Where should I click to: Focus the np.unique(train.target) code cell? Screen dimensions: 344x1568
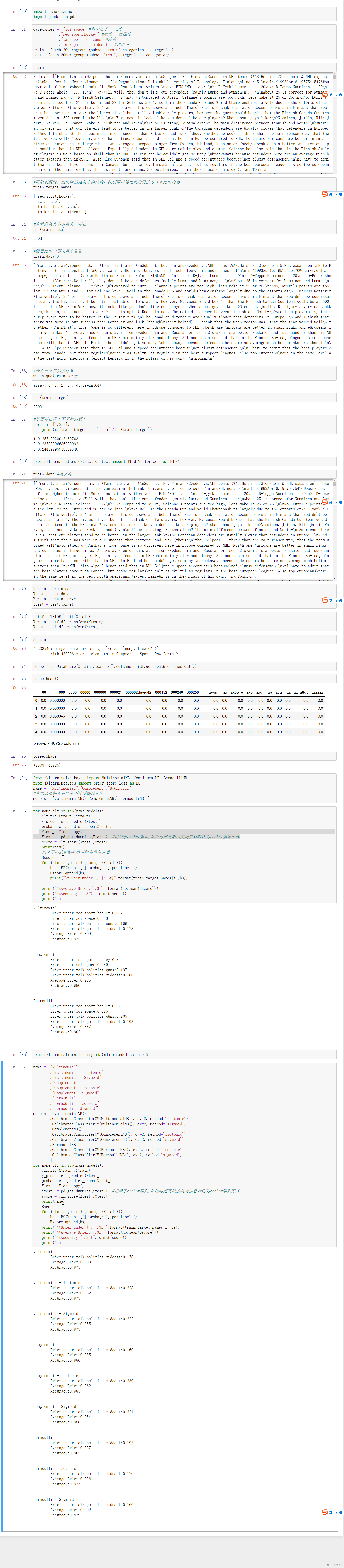184,373
